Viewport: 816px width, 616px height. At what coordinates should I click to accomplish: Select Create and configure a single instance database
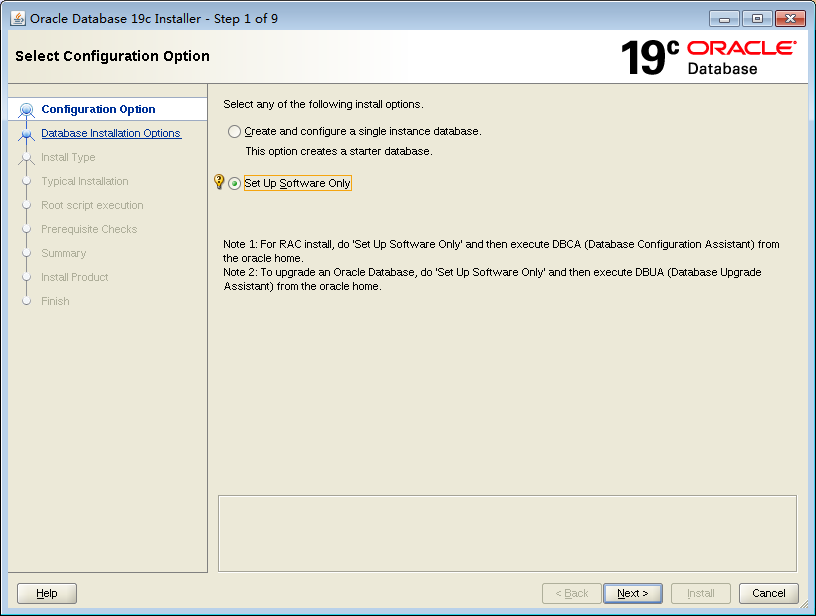click(233, 131)
